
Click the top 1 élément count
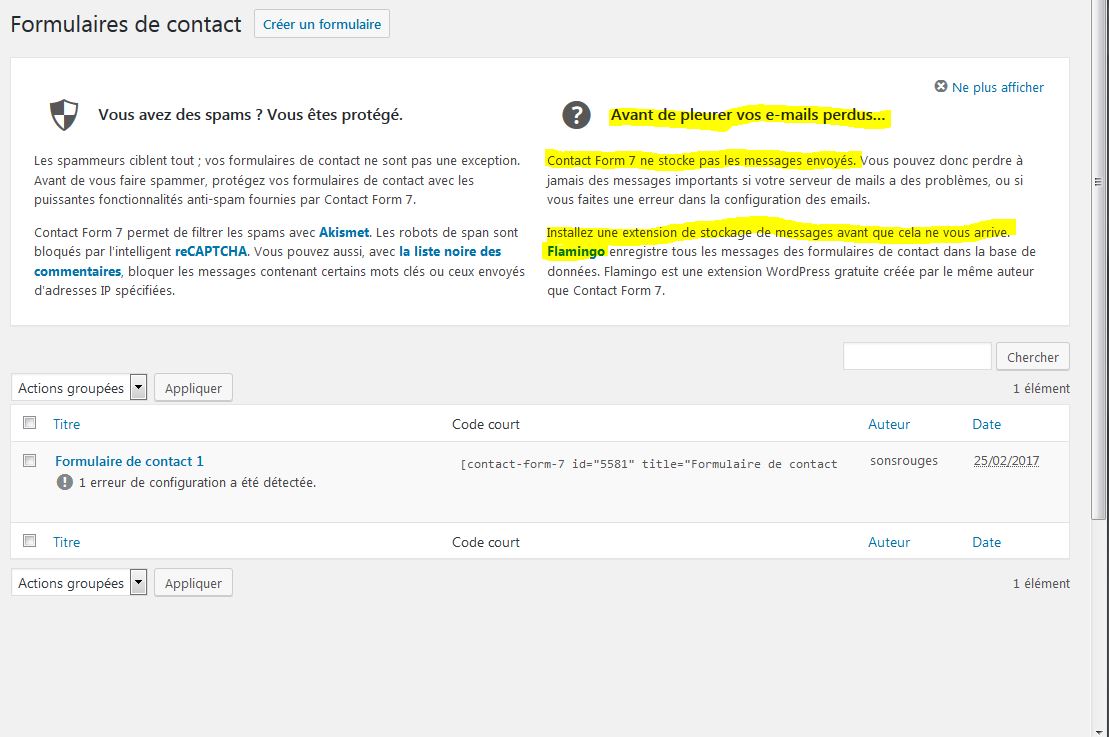point(1041,388)
